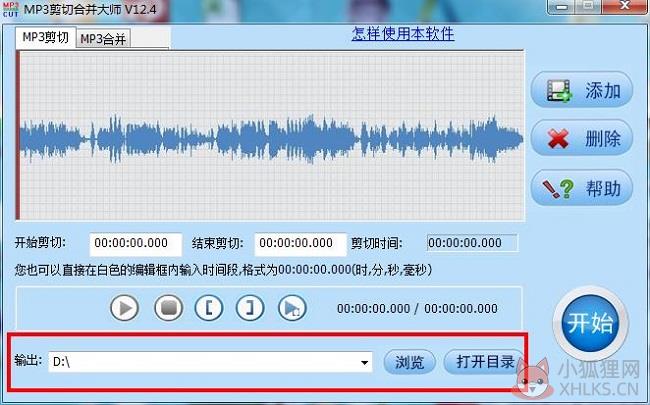Click the 添加 add file button
This screenshot has height=405, width=650.
(x=582, y=90)
